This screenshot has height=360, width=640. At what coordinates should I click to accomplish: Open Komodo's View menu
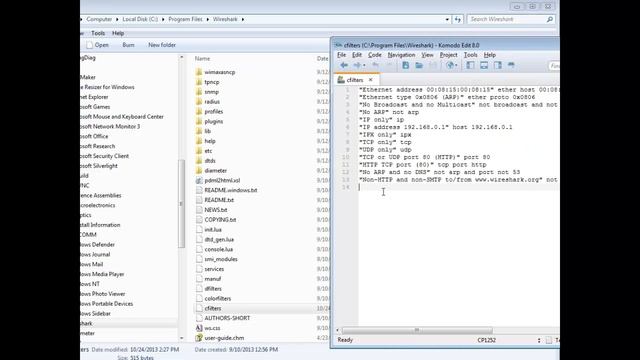tap(427, 55)
